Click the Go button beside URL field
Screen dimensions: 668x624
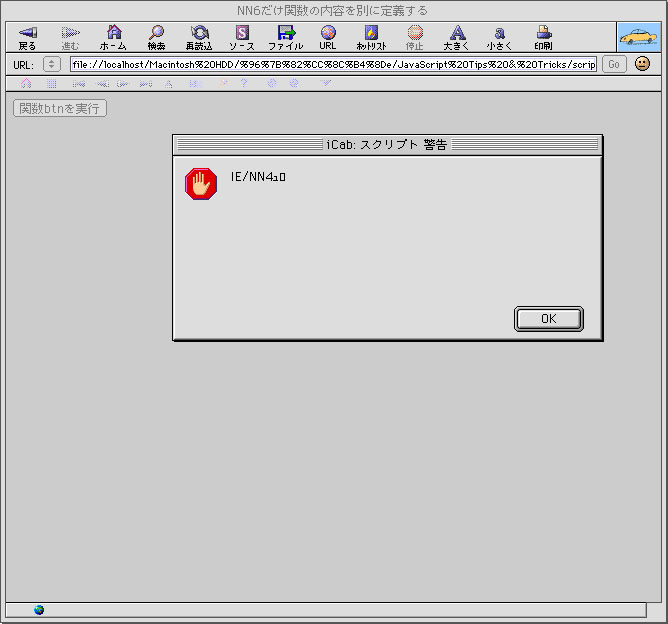click(614, 64)
